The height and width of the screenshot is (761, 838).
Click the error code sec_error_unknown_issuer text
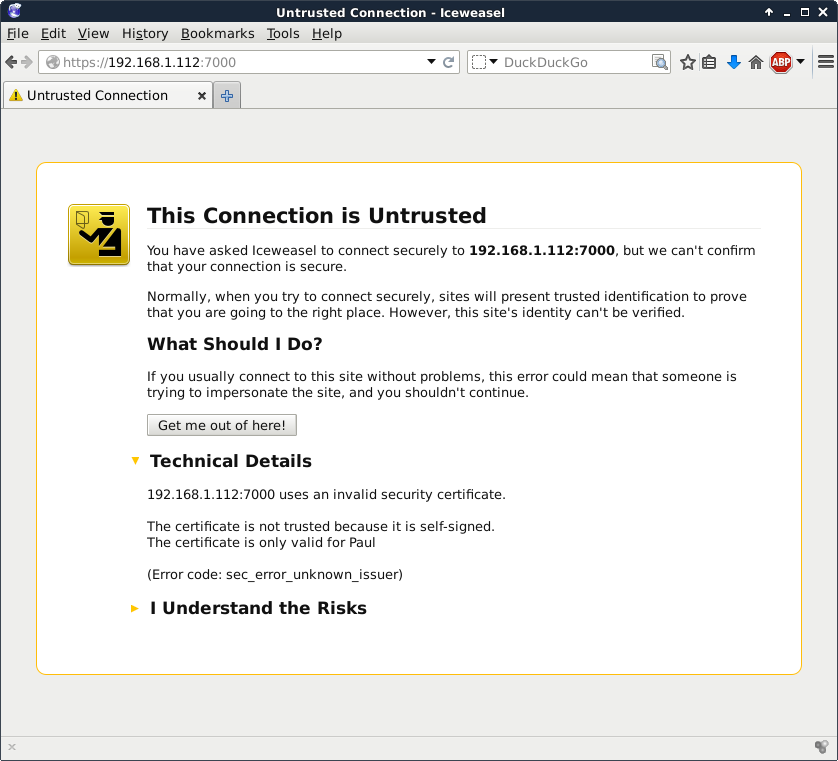click(275, 574)
